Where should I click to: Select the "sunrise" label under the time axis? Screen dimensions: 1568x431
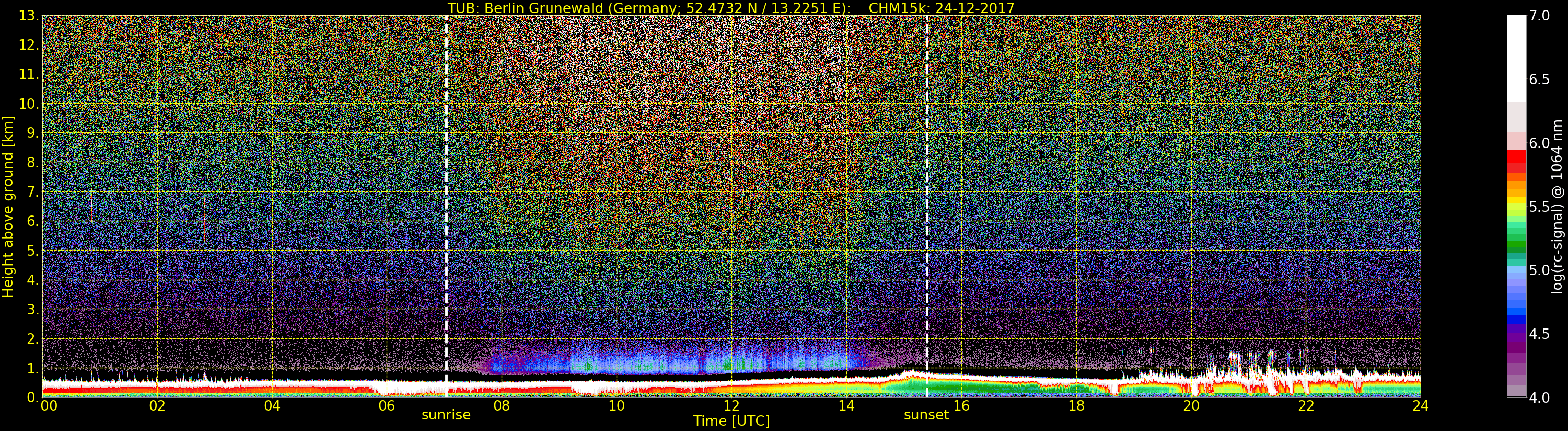[x=446, y=415]
